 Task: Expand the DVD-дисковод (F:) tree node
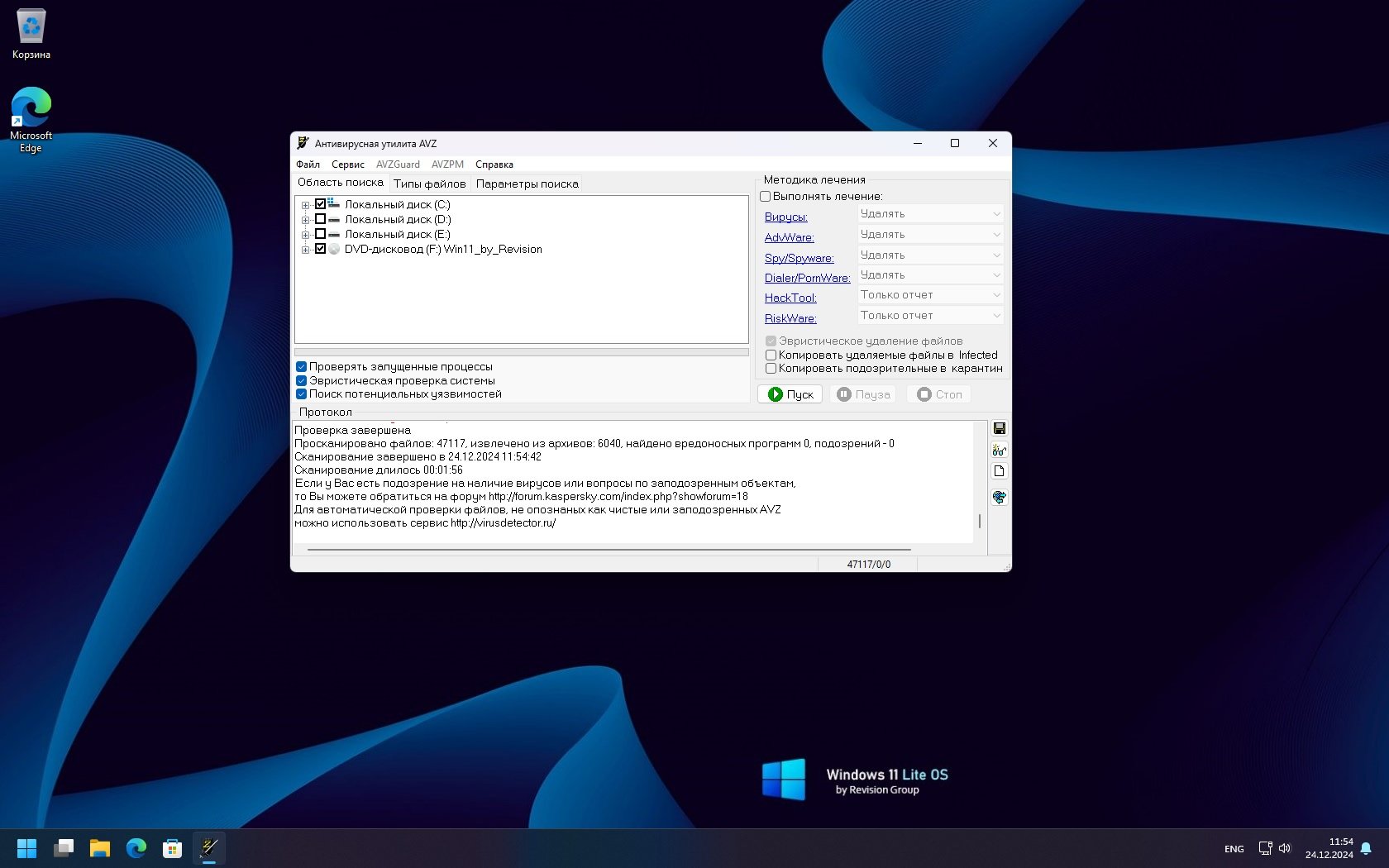pyautogui.click(x=305, y=250)
